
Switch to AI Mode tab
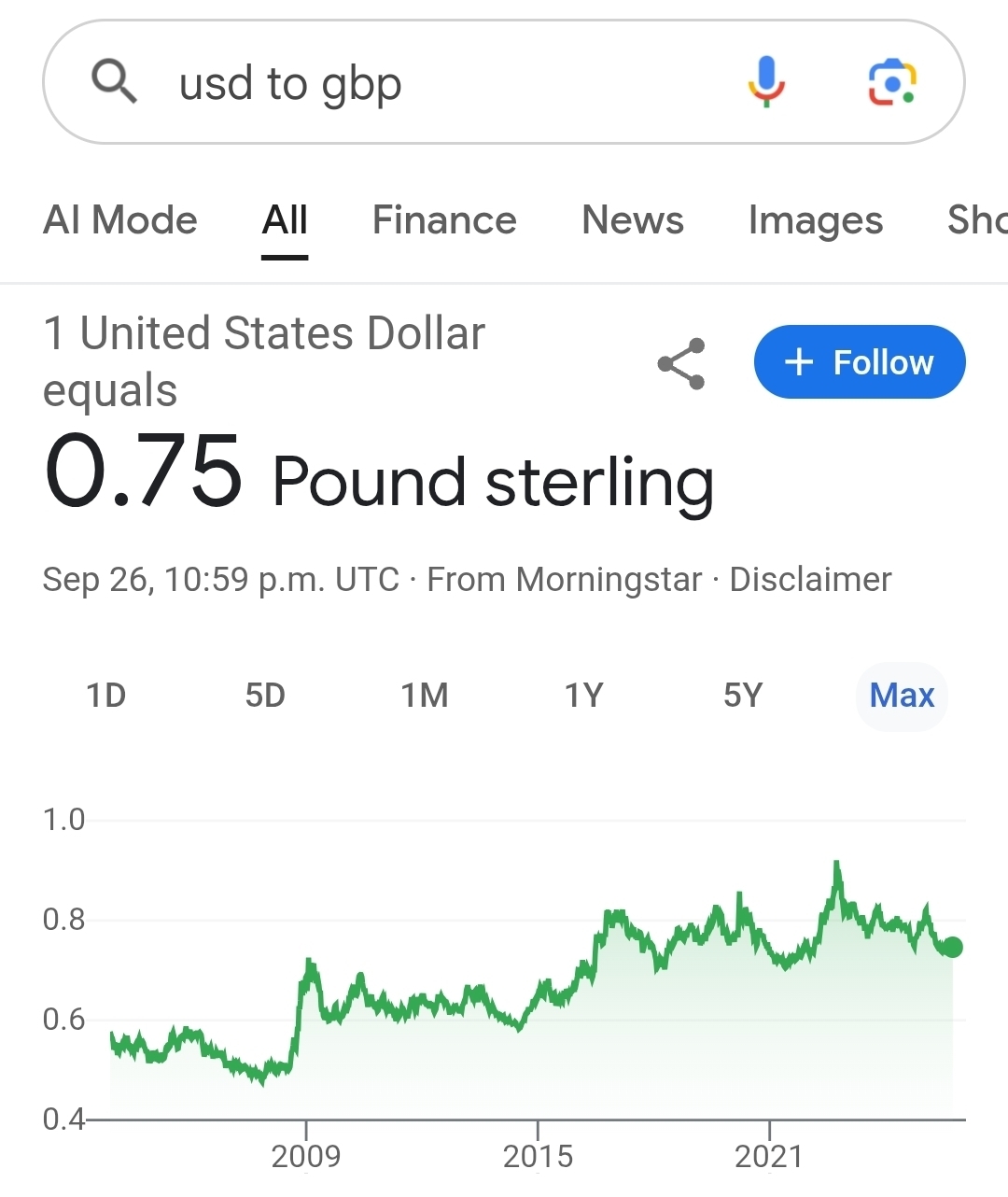[x=120, y=221]
